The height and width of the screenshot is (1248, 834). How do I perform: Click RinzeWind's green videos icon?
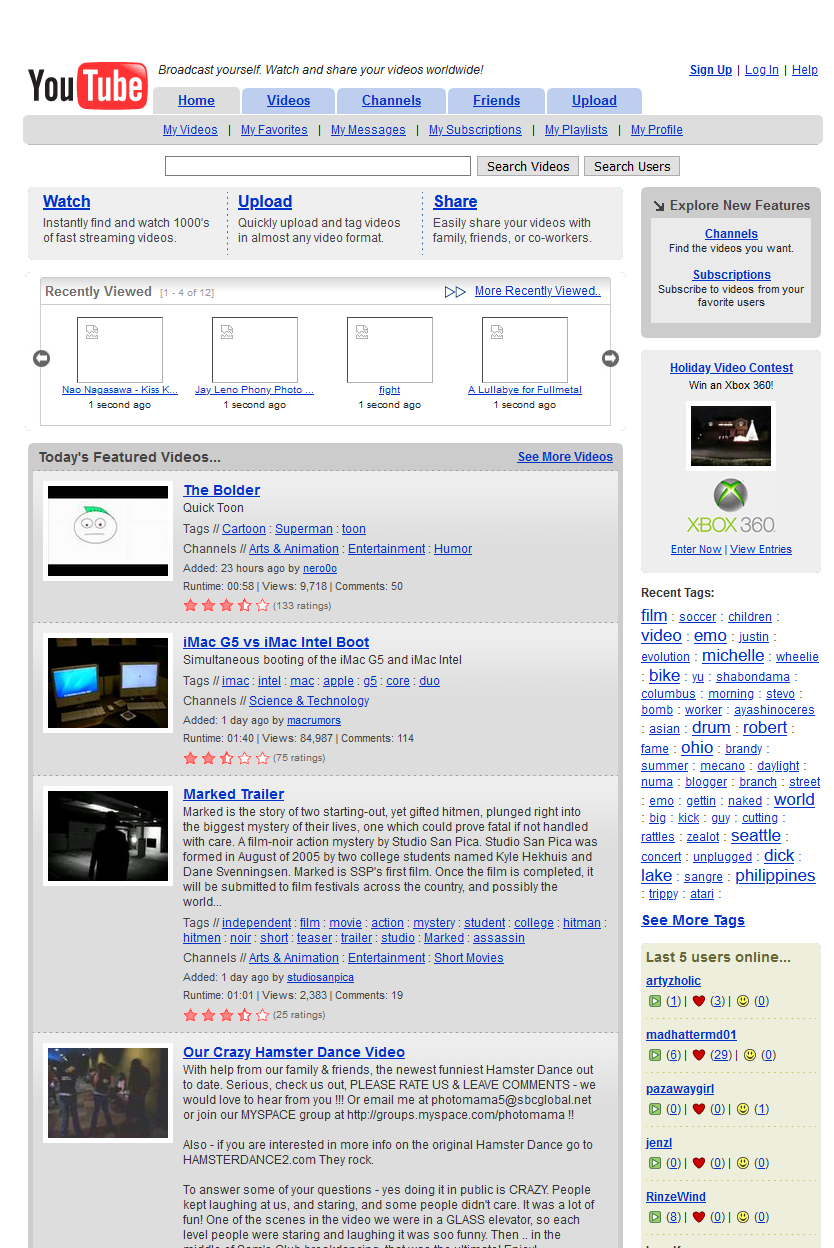point(654,1217)
